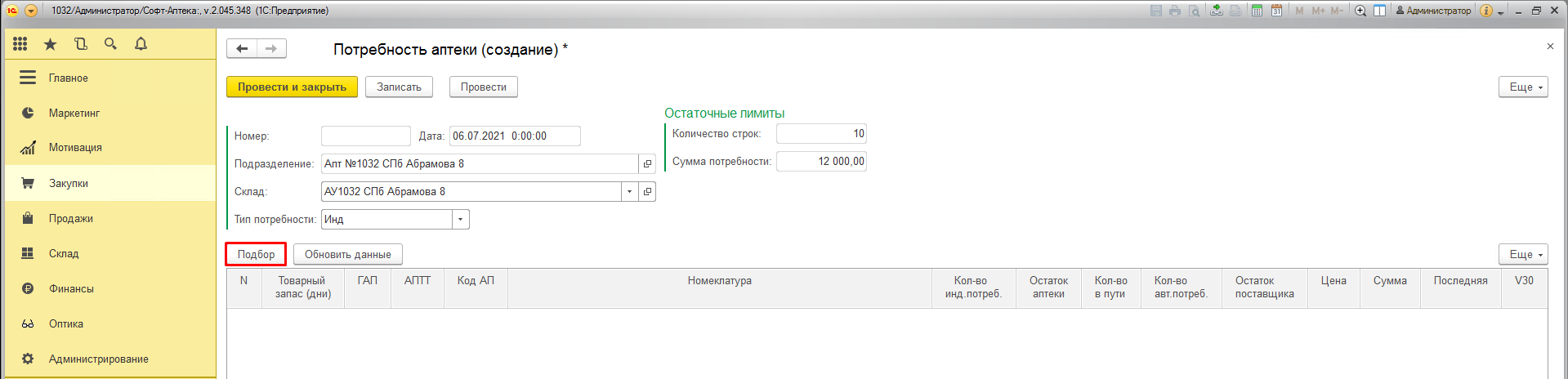
Task: Open the sections menu grid icon
Action: coord(20,44)
